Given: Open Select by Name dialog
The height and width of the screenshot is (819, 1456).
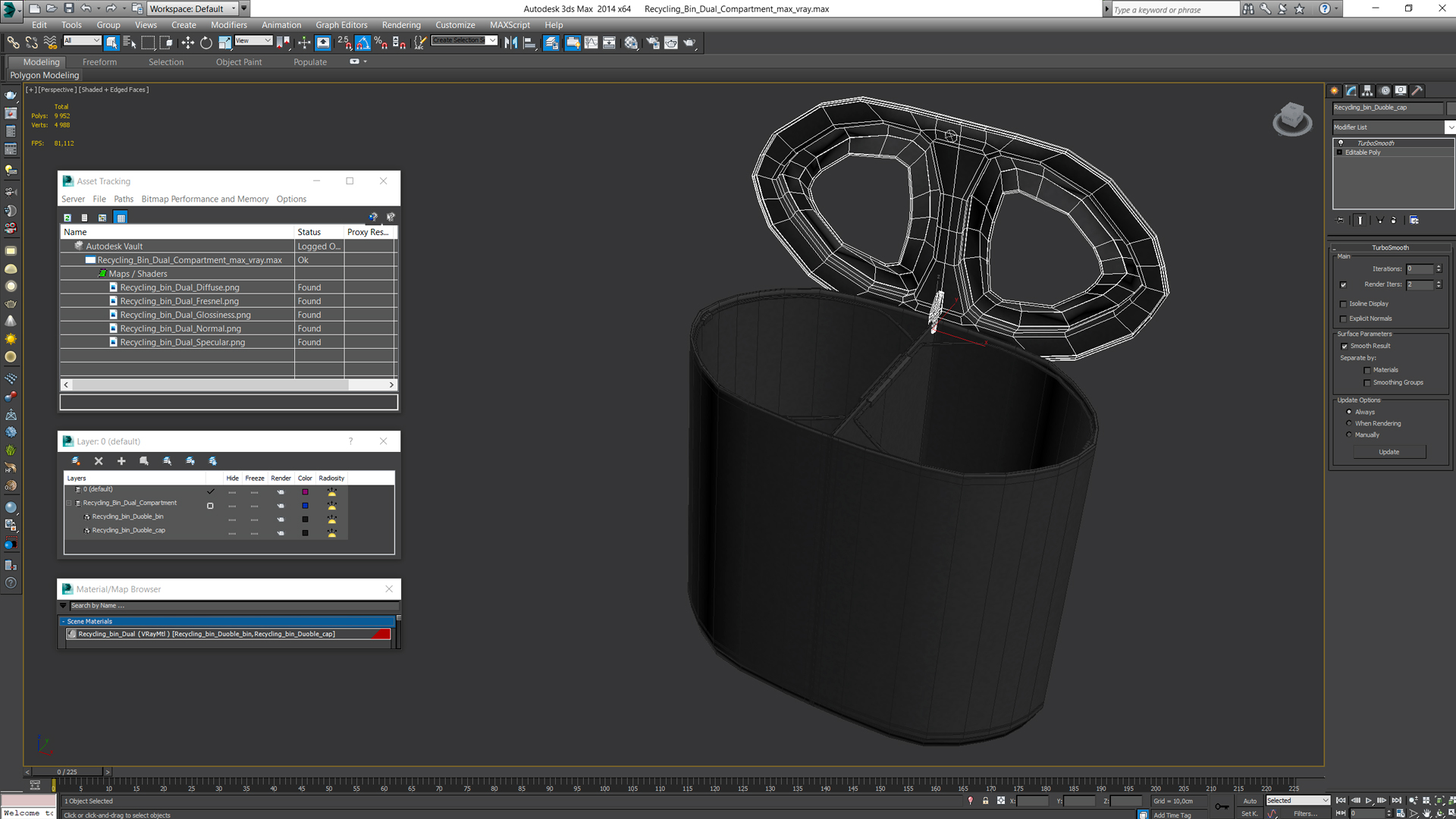Looking at the screenshot, I should point(129,42).
